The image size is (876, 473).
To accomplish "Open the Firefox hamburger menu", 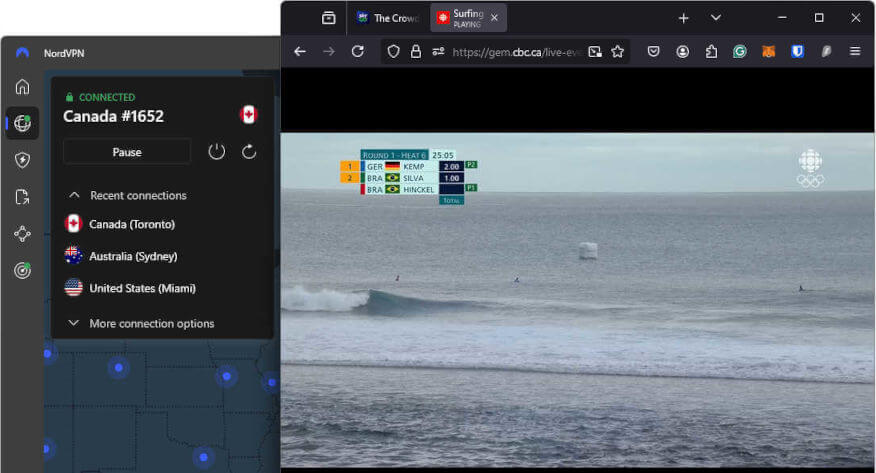I will pyautogui.click(x=855, y=51).
